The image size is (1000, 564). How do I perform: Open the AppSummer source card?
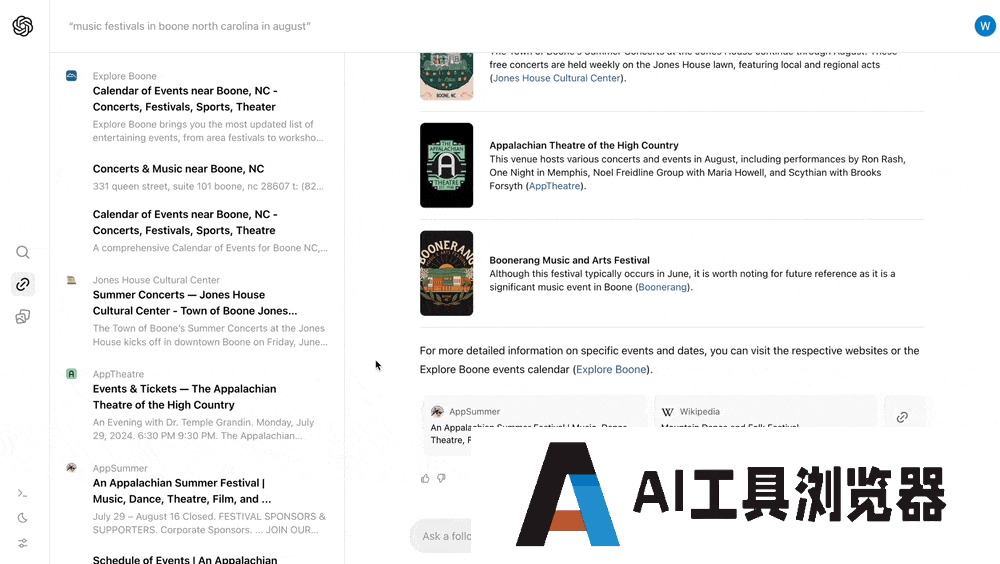click(x=534, y=425)
